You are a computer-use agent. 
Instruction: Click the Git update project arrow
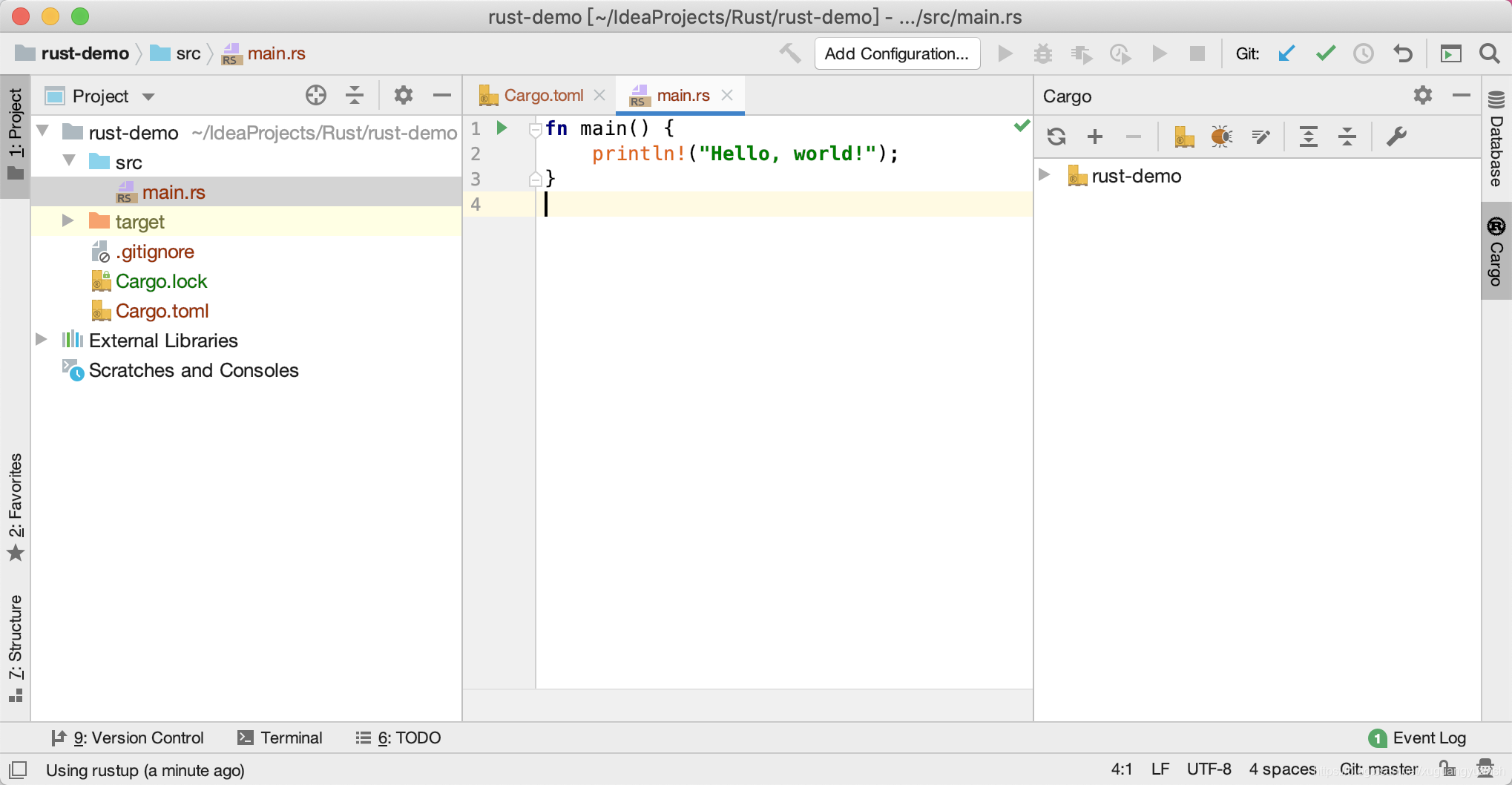[x=1286, y=53]
